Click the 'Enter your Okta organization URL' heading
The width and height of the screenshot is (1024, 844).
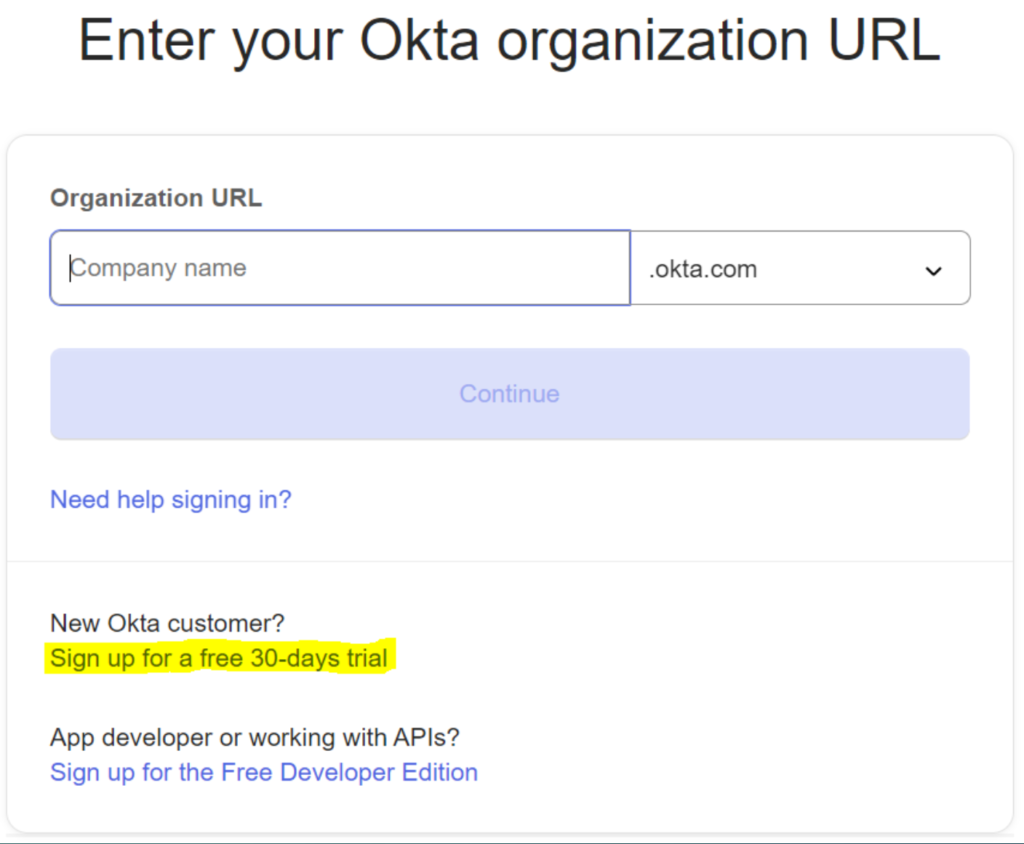pyautogui.click(x=510, y=42)
